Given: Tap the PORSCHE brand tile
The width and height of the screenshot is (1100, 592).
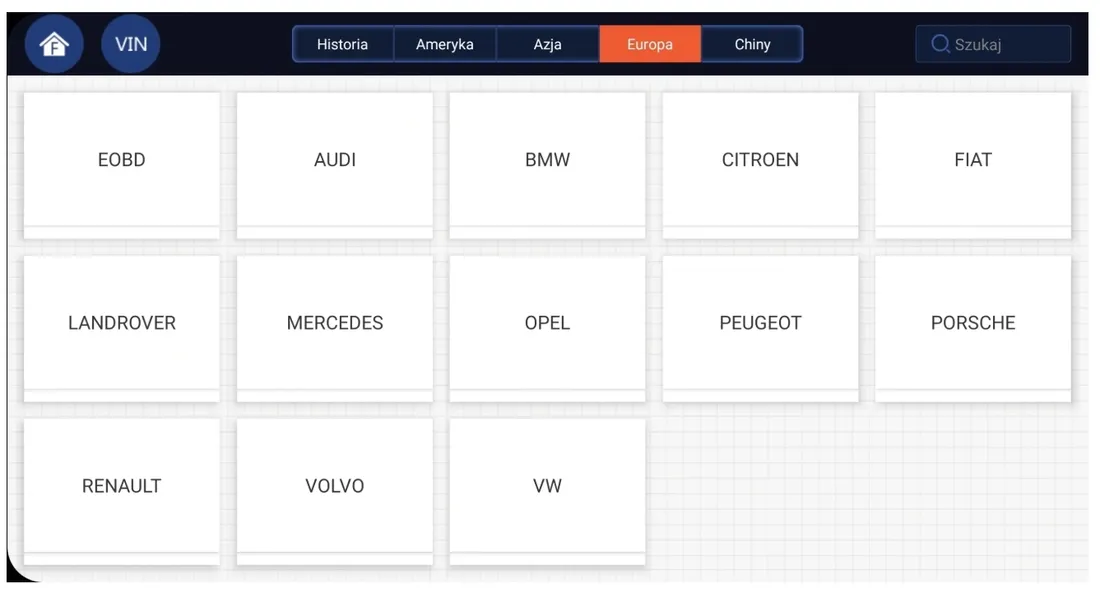Looking at the screenshot, I should 973,323.
